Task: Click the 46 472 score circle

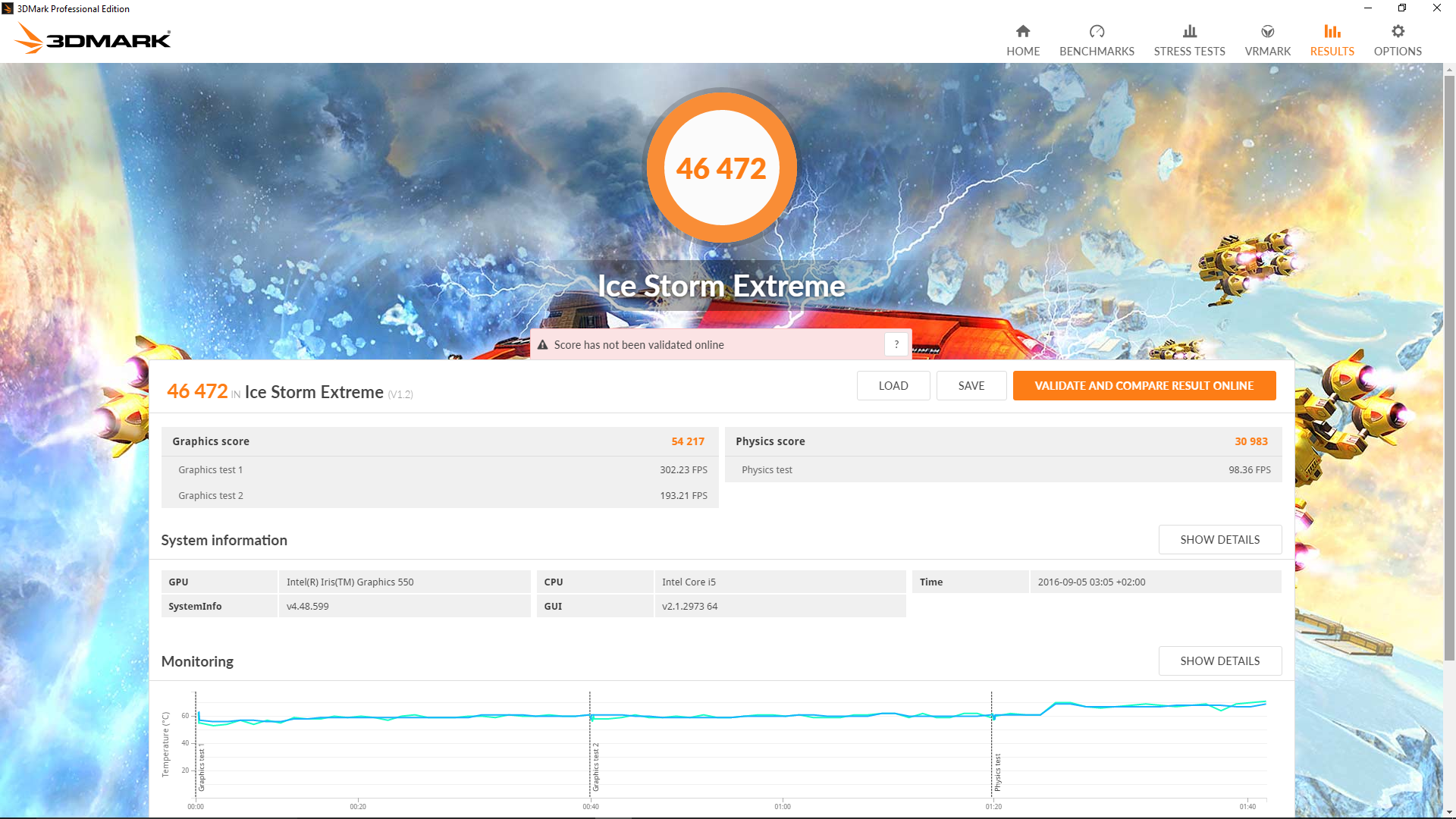Action: [x=721, y=168]
